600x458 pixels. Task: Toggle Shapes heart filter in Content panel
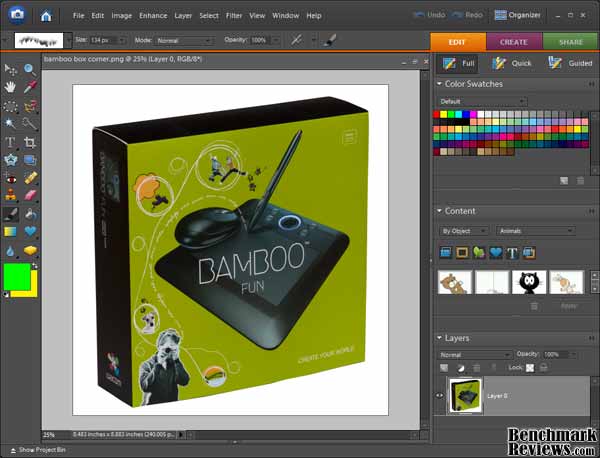click(496, 253)
